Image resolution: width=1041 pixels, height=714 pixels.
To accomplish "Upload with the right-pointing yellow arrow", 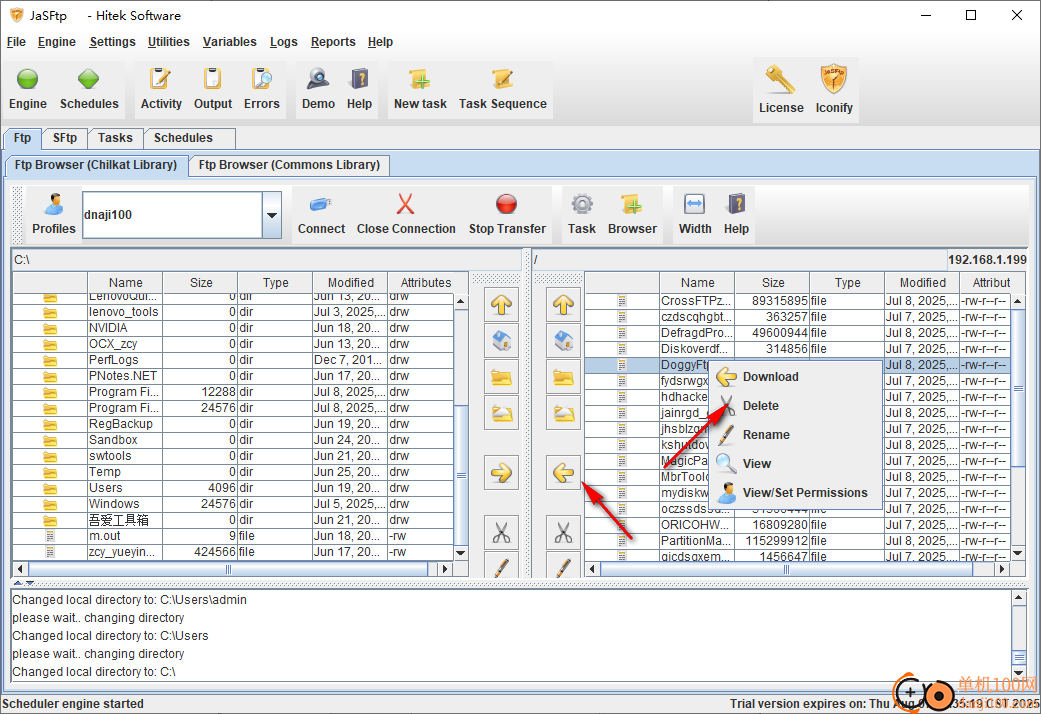I will pos(501,473).
